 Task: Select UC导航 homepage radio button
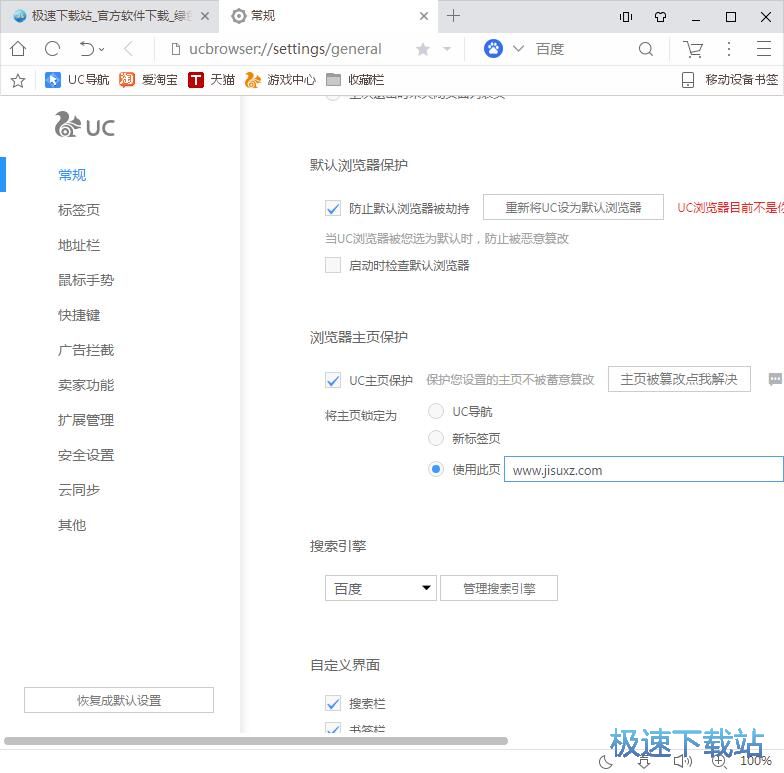coord(436,411)
